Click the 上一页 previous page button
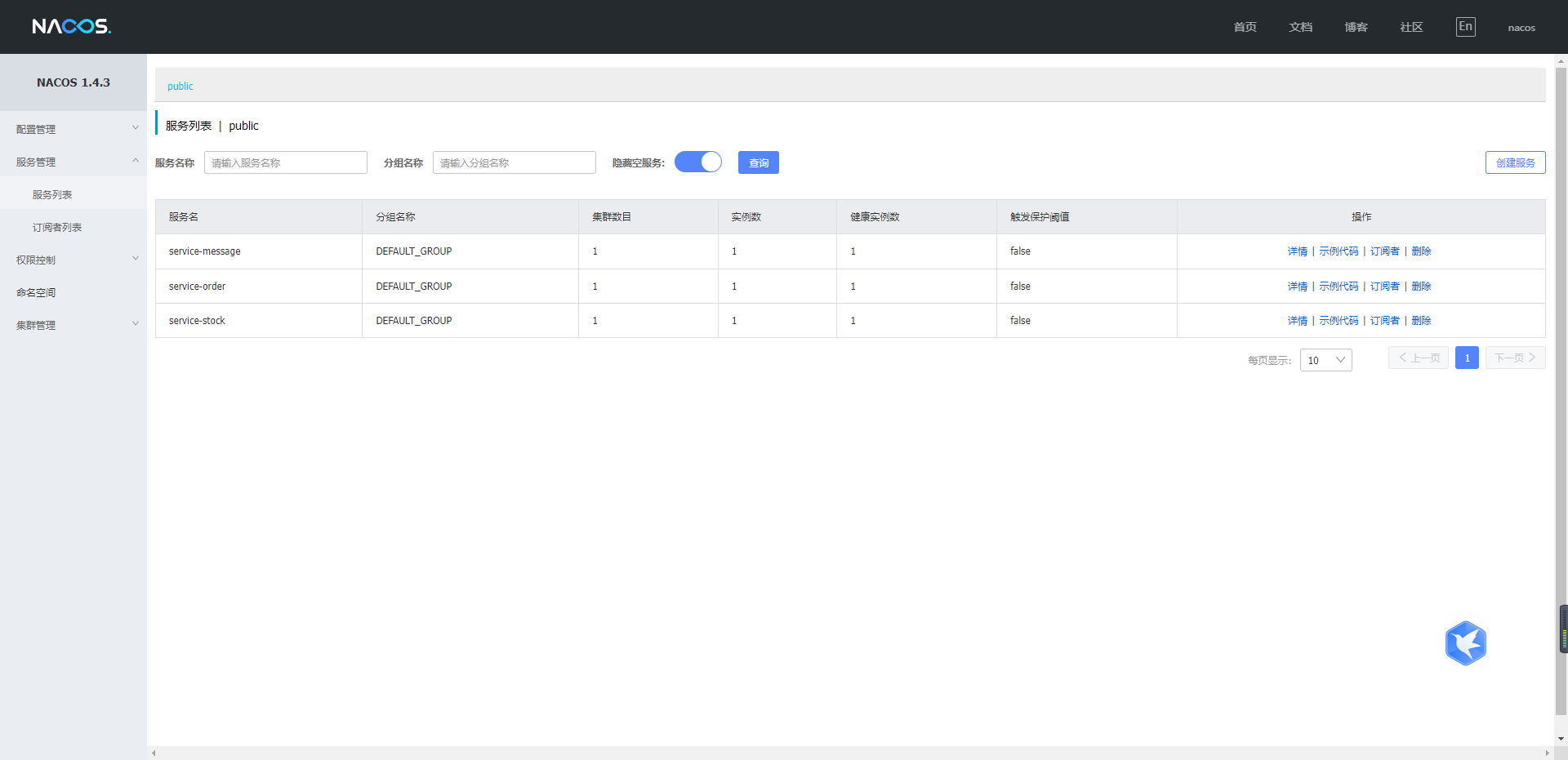This screenshot has height=760, width=1568. click(1419, 358)
